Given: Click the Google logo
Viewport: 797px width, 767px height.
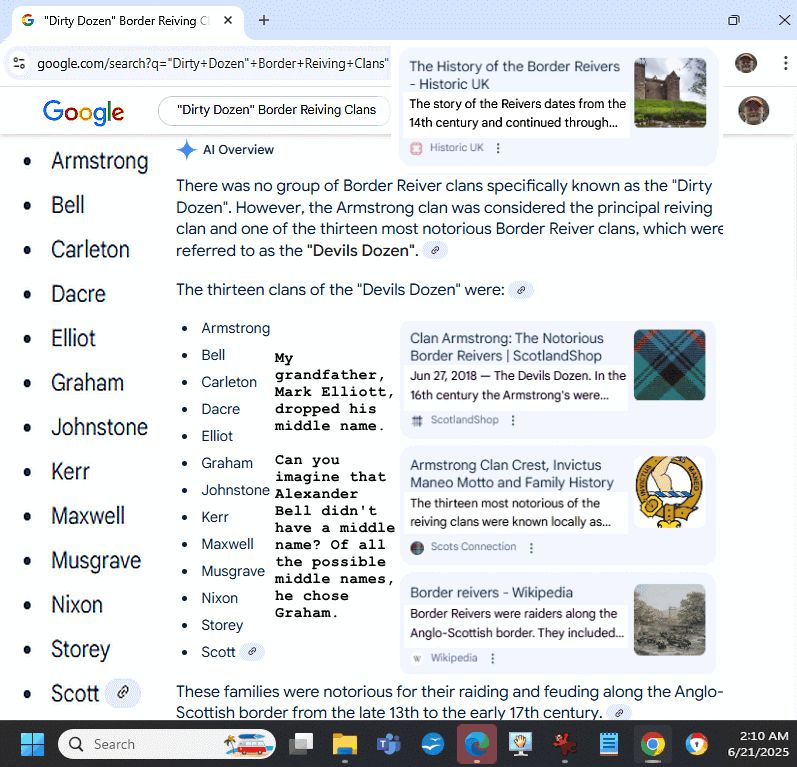Looking at the screenshot, I should click(83, 112).
